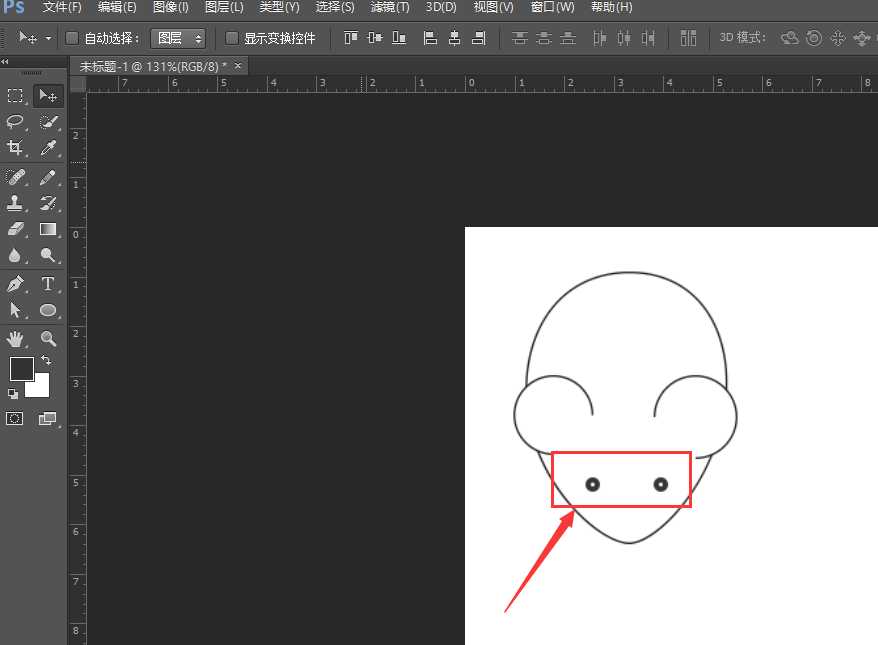Swap foreground and background colors

[x=46, y=360]
